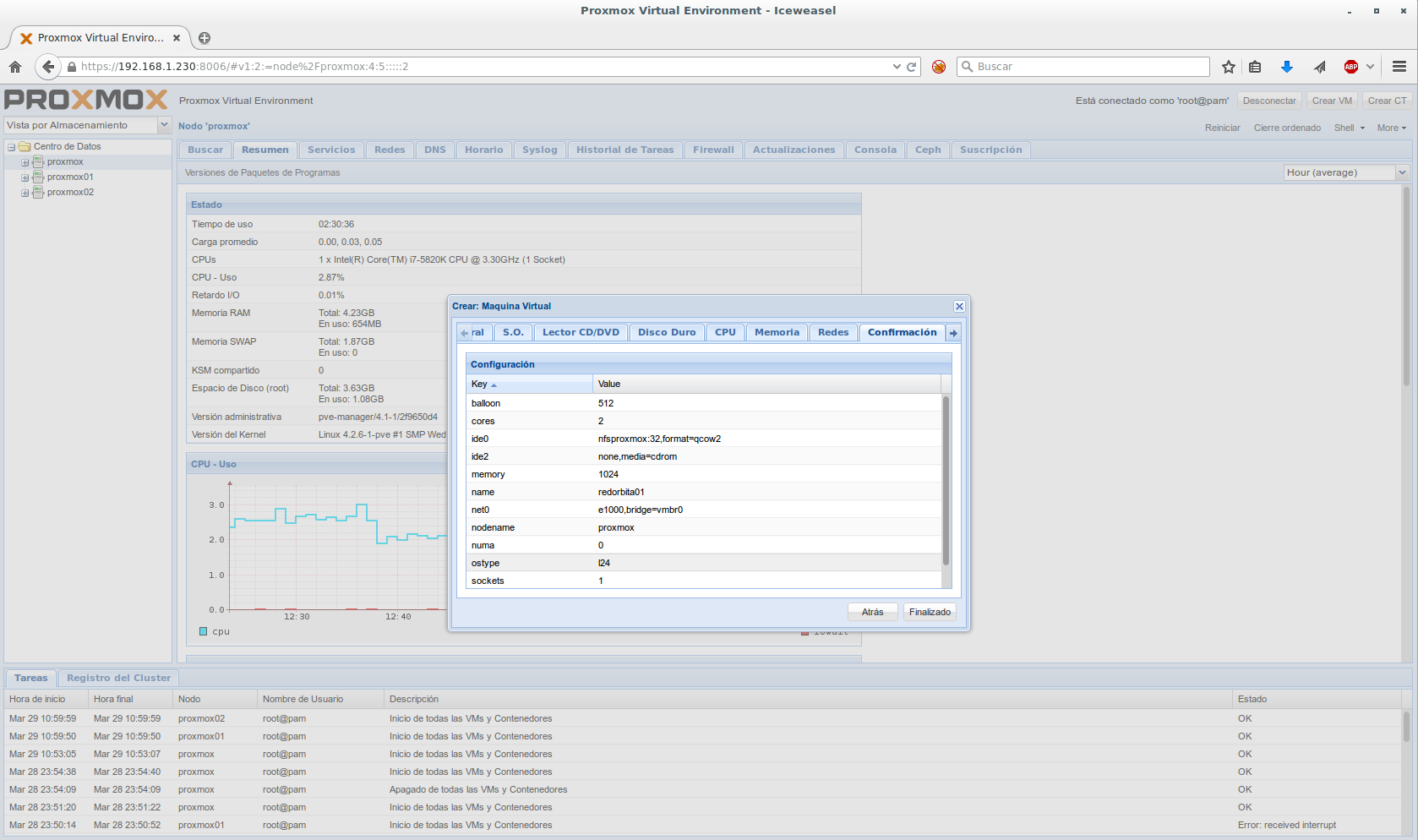This screenshot has height=840, width=1418.
Task: Open the browser hamburger menu
Action: coord(1399,67)
